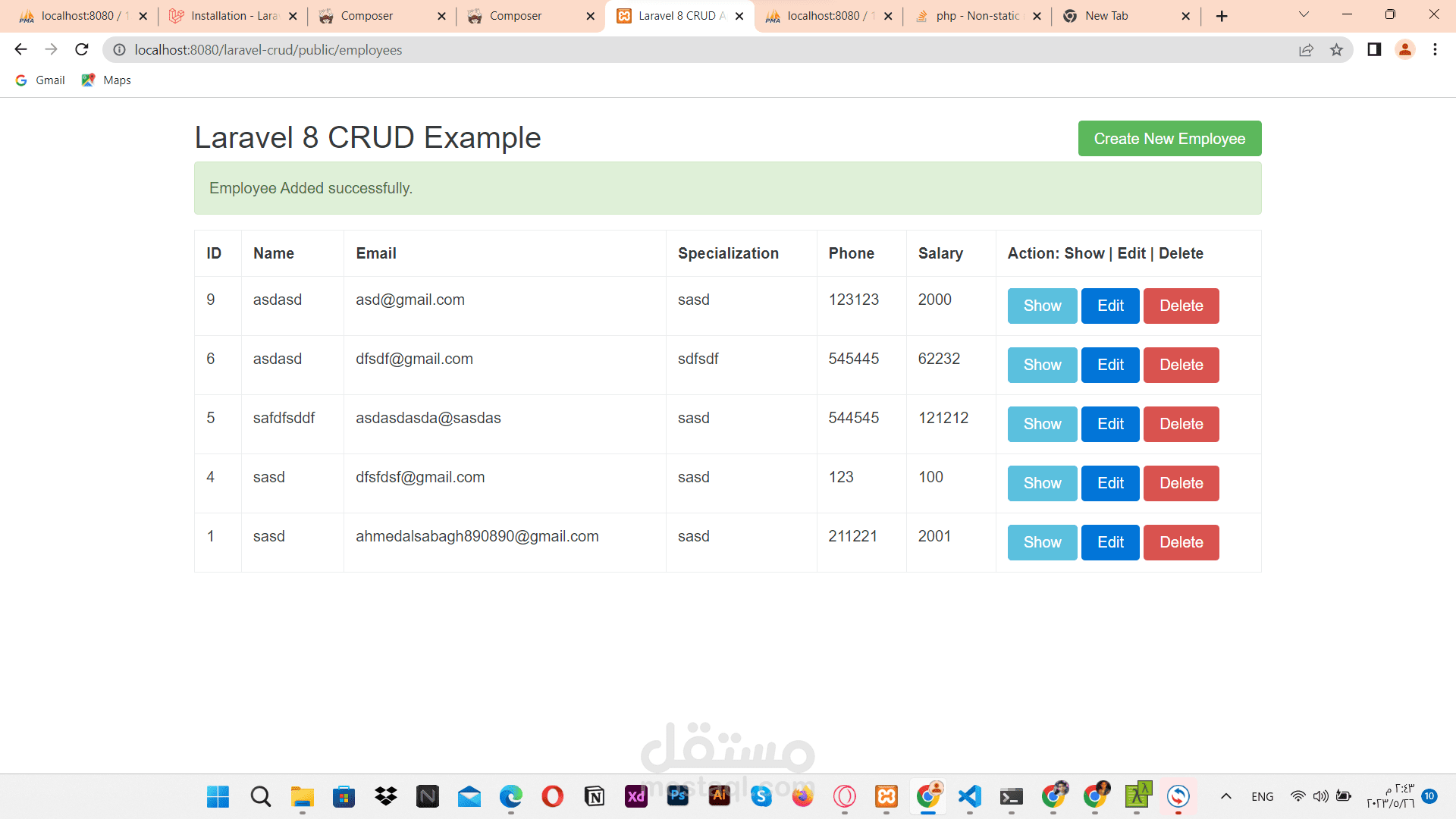Expand the tab search dropdown

1304,14
